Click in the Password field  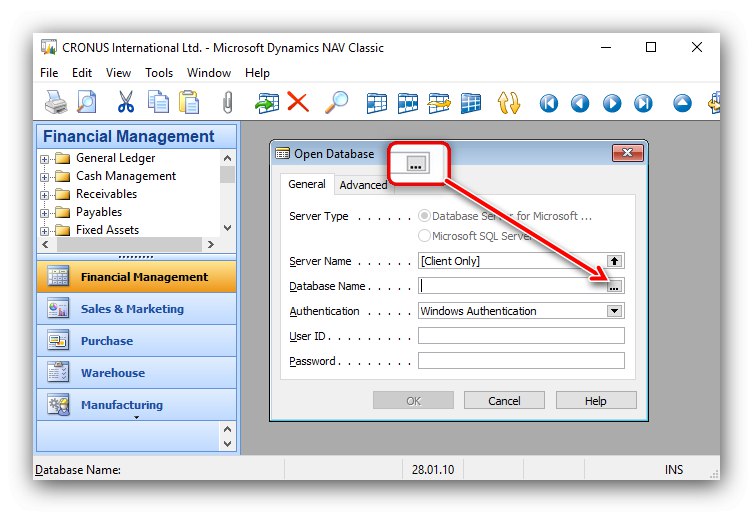[521, 361]
